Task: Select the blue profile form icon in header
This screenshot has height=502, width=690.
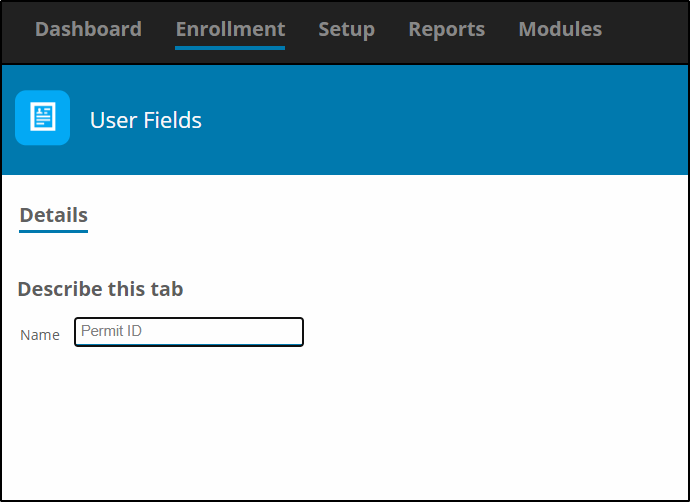Action: pos(43,117)
